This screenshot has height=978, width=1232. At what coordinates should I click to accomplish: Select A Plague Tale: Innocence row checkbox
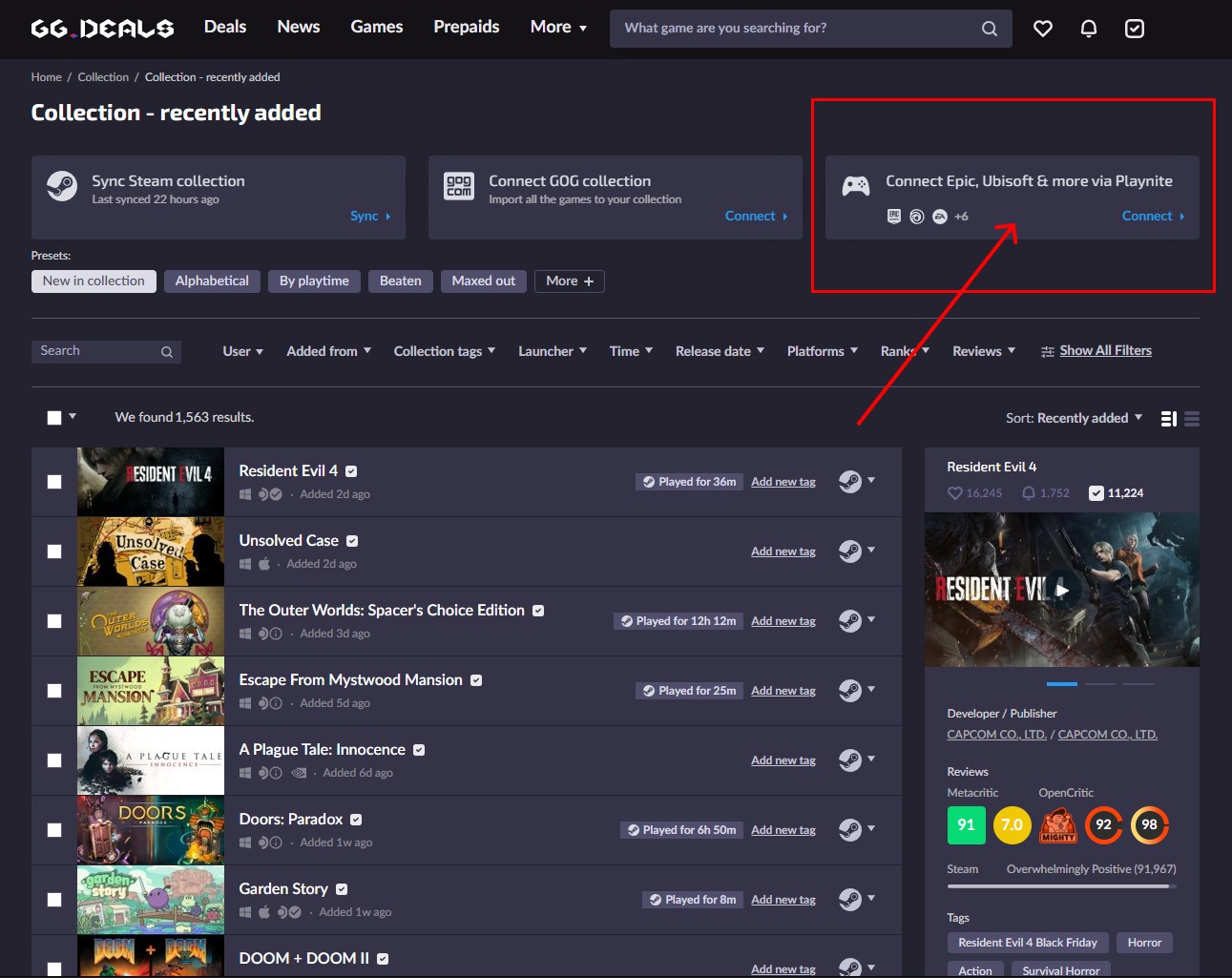[x=54, y=760]
